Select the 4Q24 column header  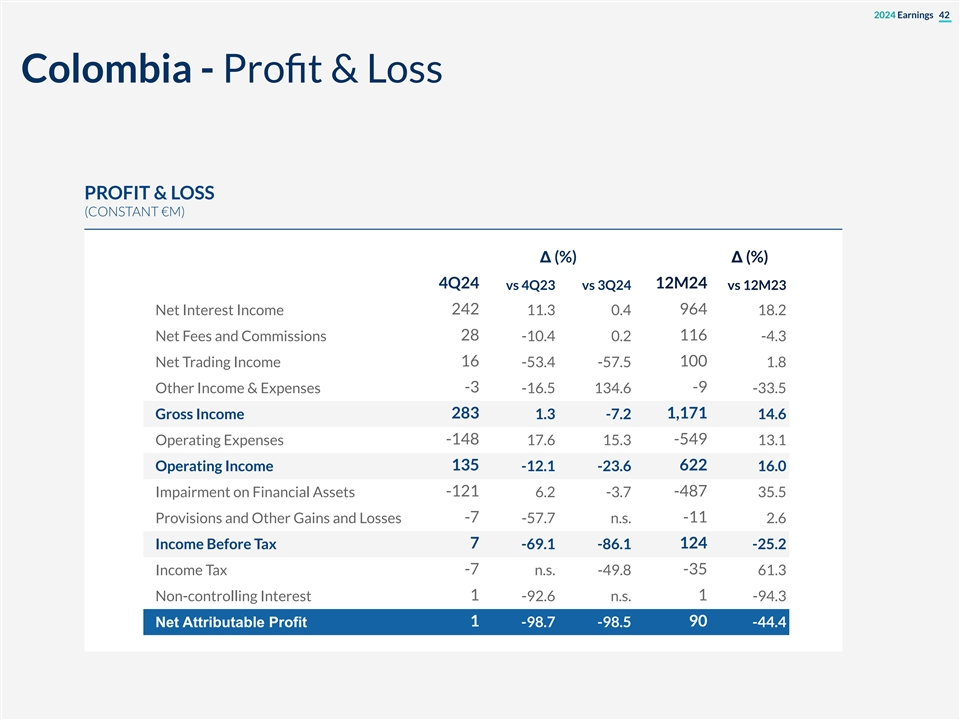[x=459, y=282]
